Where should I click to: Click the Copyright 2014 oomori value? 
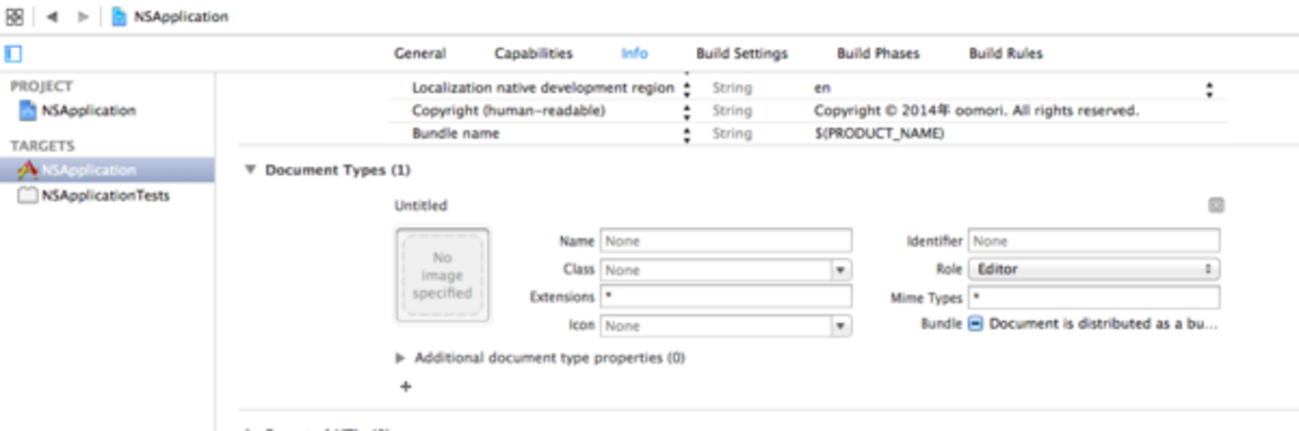pos(976,111)
